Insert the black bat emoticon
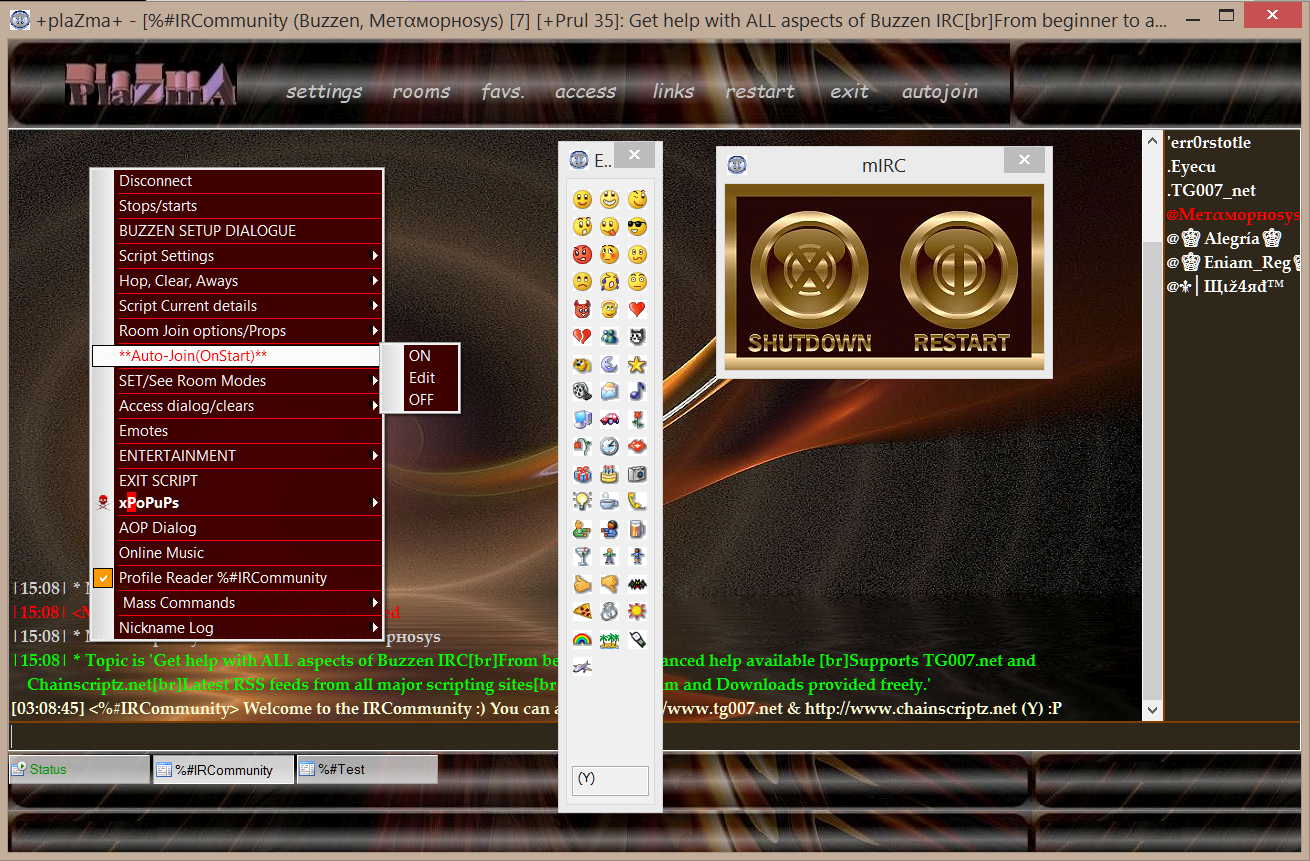1310x861 pixels. 637,584
